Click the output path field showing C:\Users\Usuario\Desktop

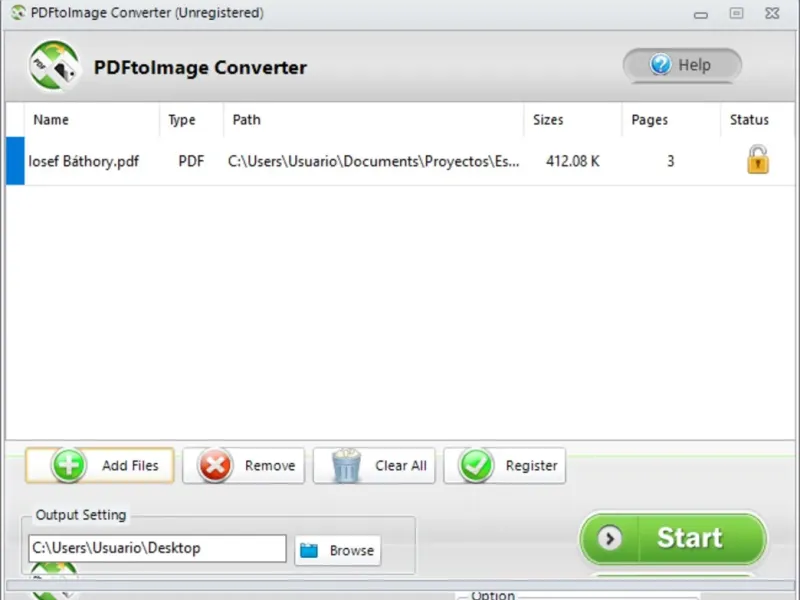[x=158, y=548]
